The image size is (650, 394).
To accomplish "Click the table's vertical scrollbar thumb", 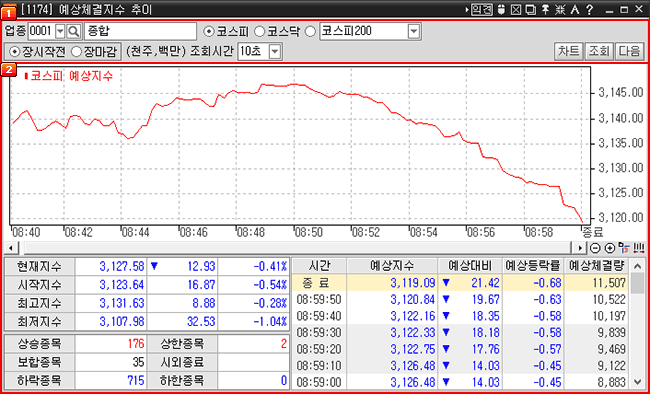I will pyautogui.click(x=638, y=283).
